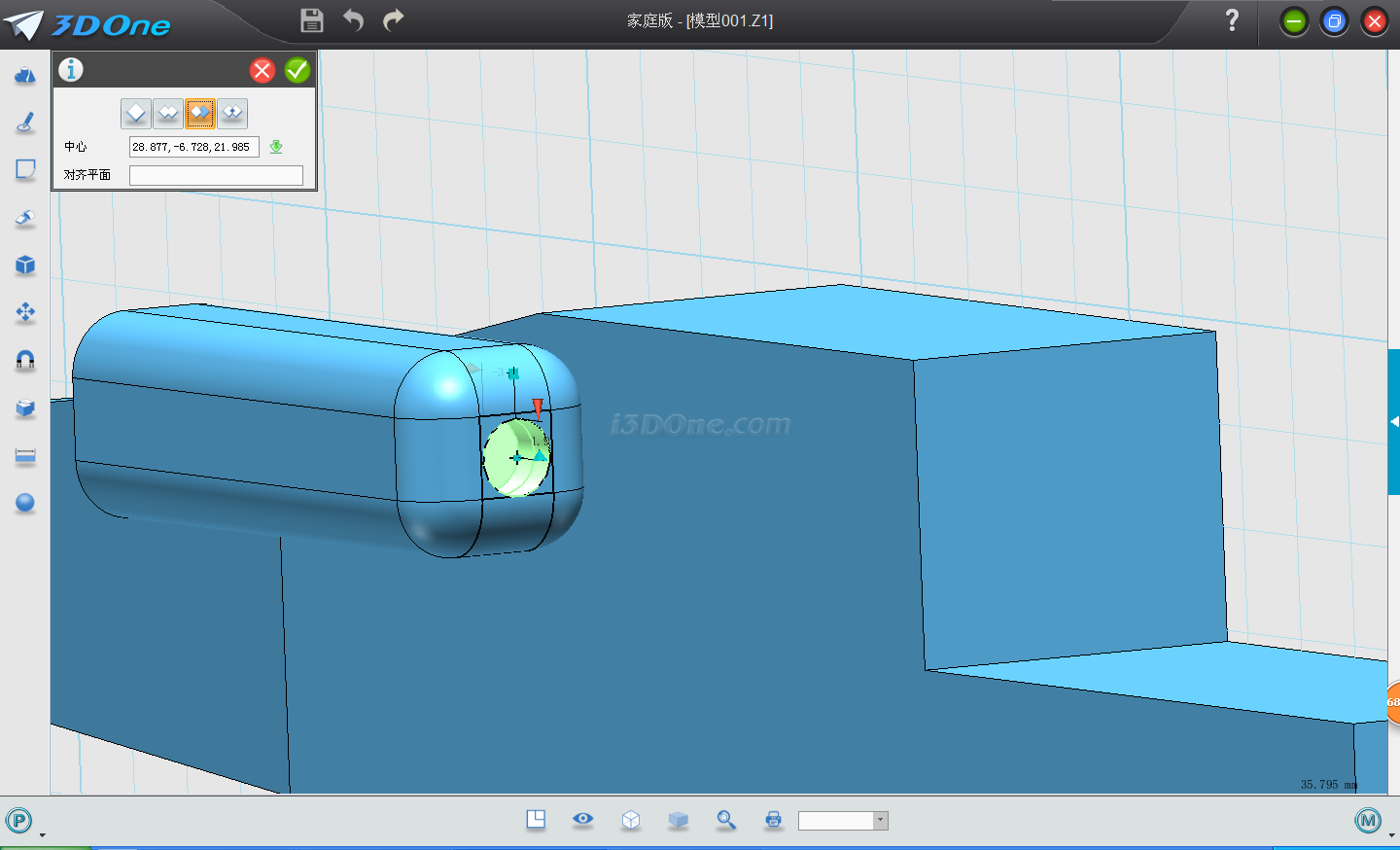The width and height of the screenshot is (1400, 850).
Task: Expand the green arrow beside 中心 field
Action: click(x=276, y=147)
